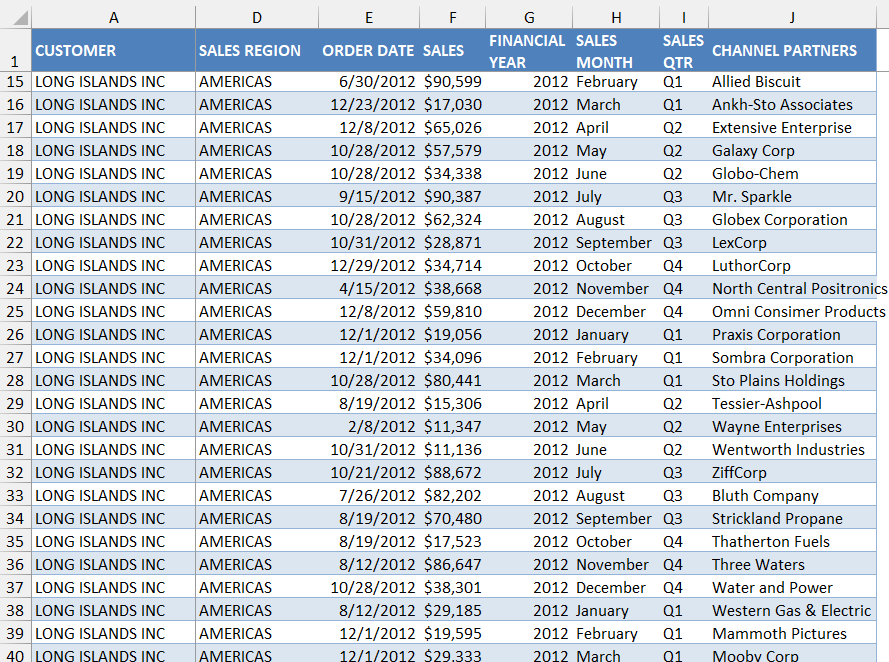Select column G header

pos(529,18)
